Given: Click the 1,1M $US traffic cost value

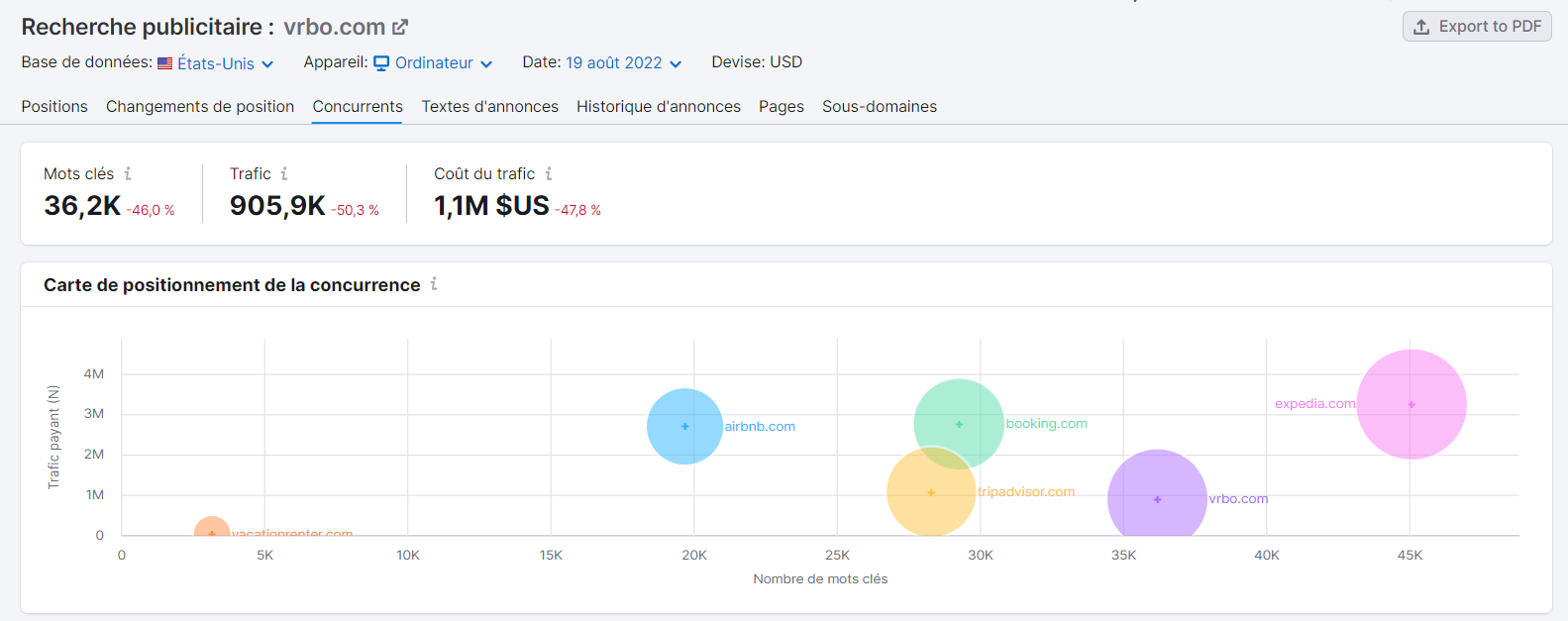Looking at the screenshot, I should [491, 205].
